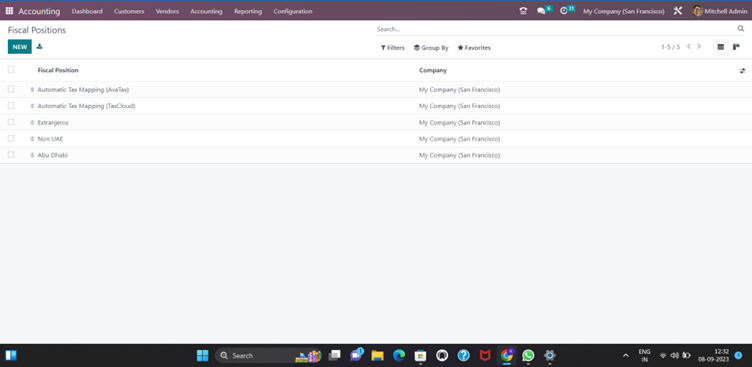
Task: Expand the Filters dropdown
Action: click(x=392, y=48)
